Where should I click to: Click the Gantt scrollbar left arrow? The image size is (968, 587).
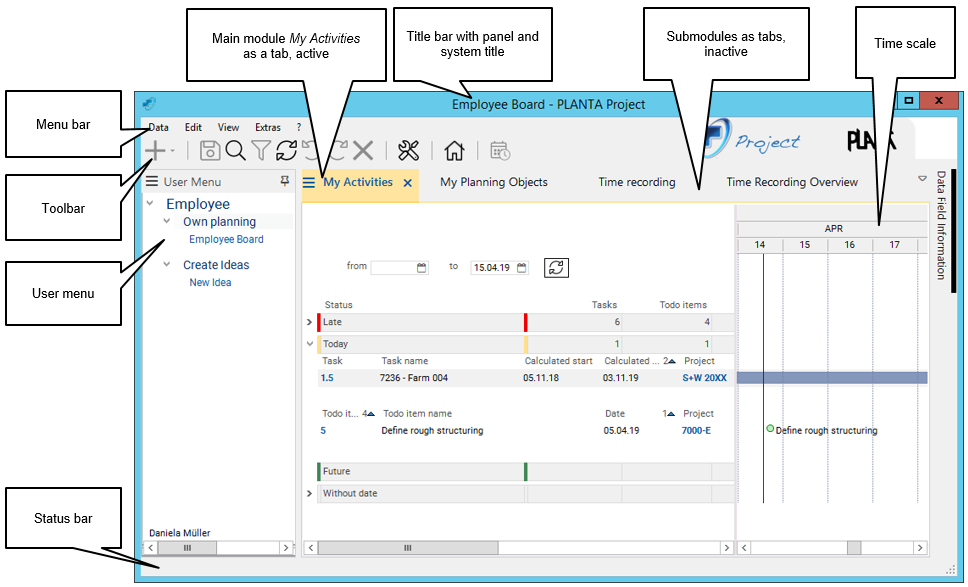pyautogui.click(x=744, y=547)
